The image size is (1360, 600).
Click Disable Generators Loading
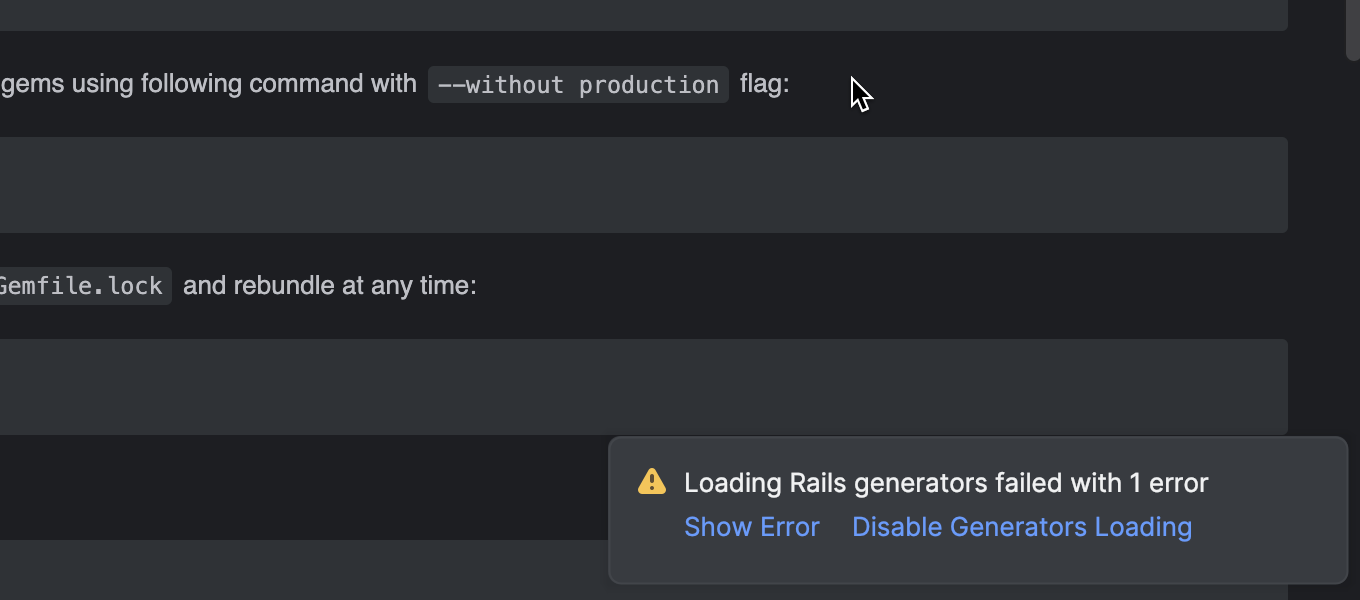click(1021, 527)
